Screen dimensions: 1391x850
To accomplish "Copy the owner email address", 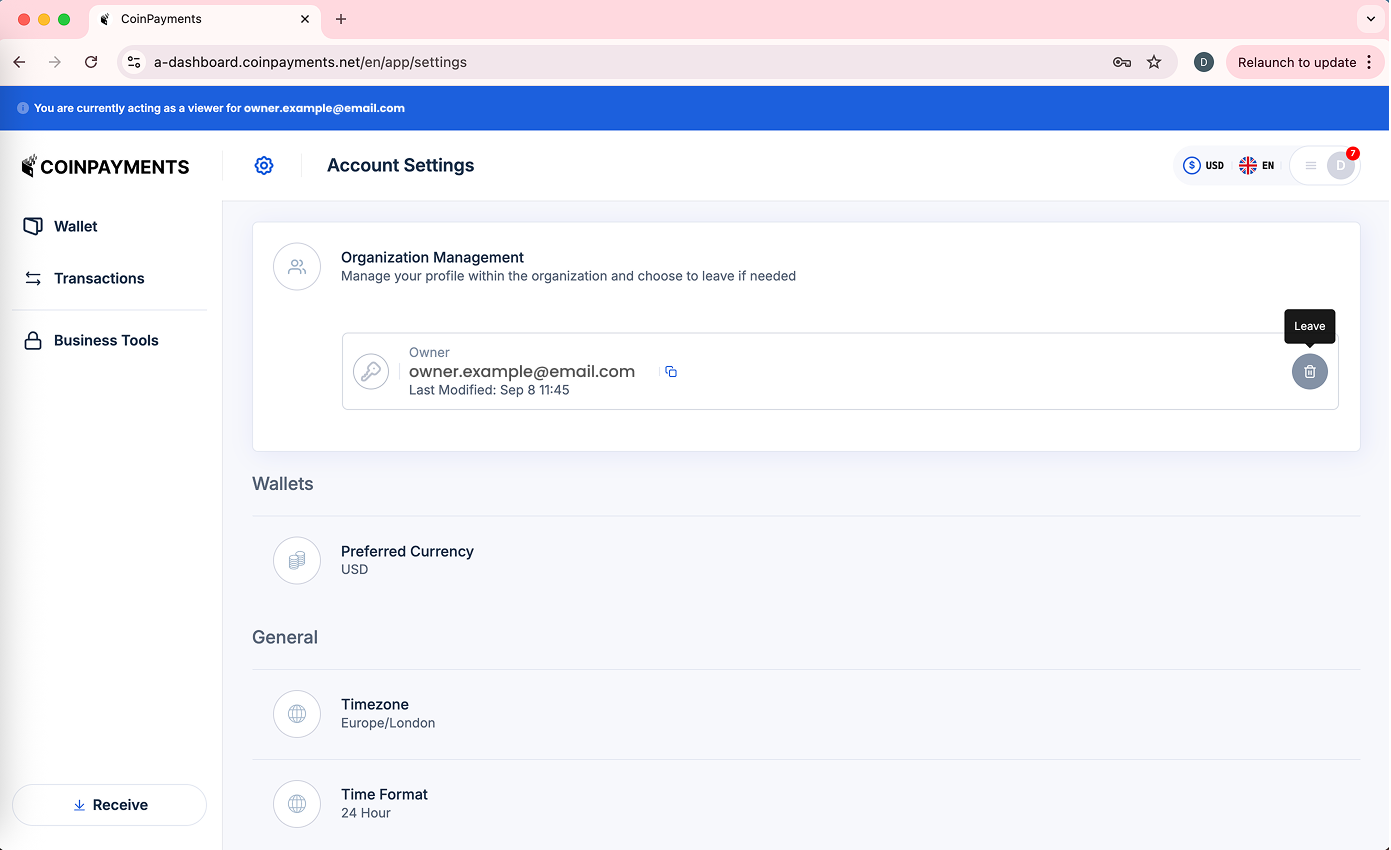I will (x=671, y=372).
